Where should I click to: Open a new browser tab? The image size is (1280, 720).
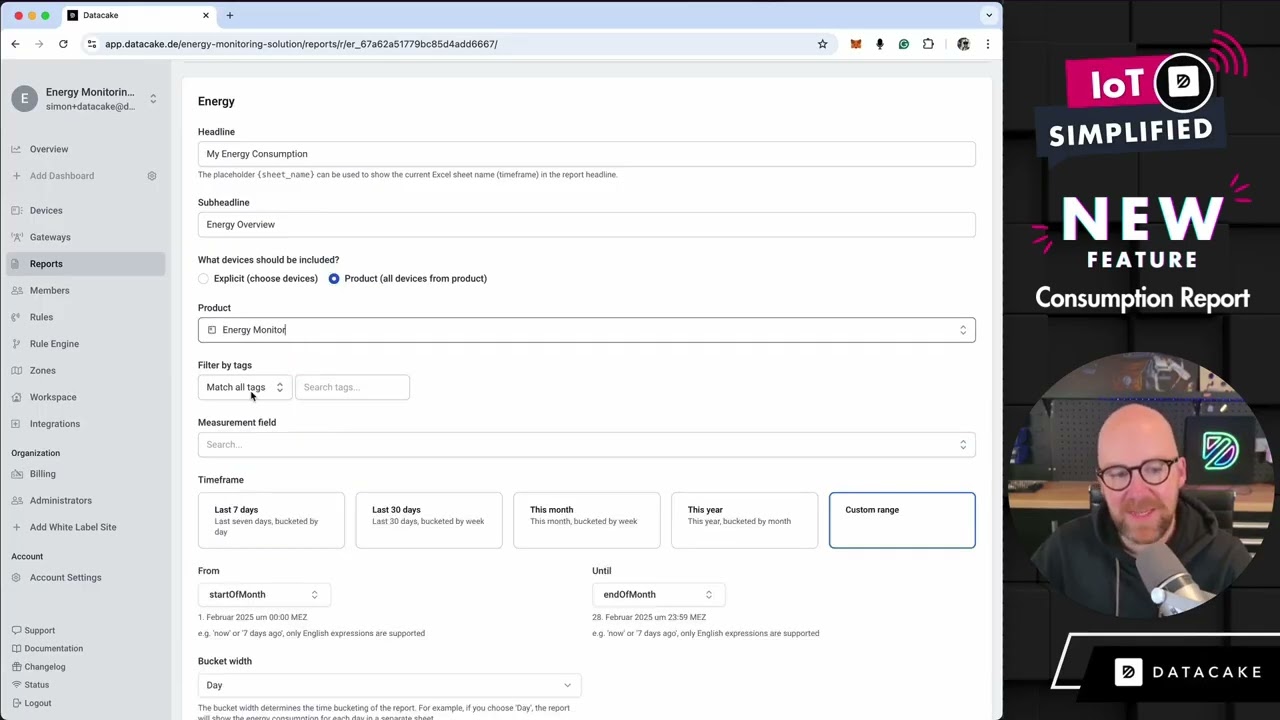point(230,15)
